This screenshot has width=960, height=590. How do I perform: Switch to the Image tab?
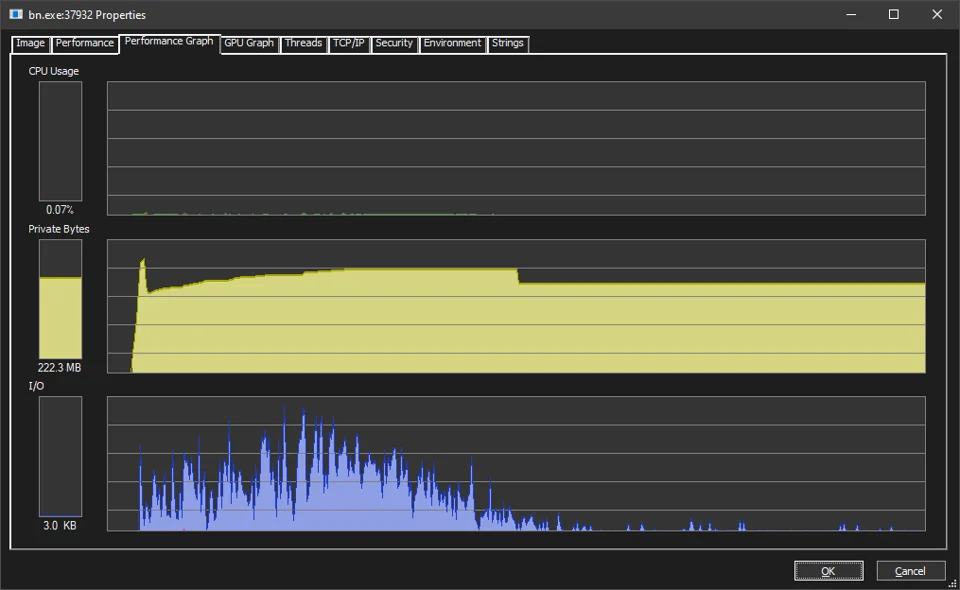[30, 43]
